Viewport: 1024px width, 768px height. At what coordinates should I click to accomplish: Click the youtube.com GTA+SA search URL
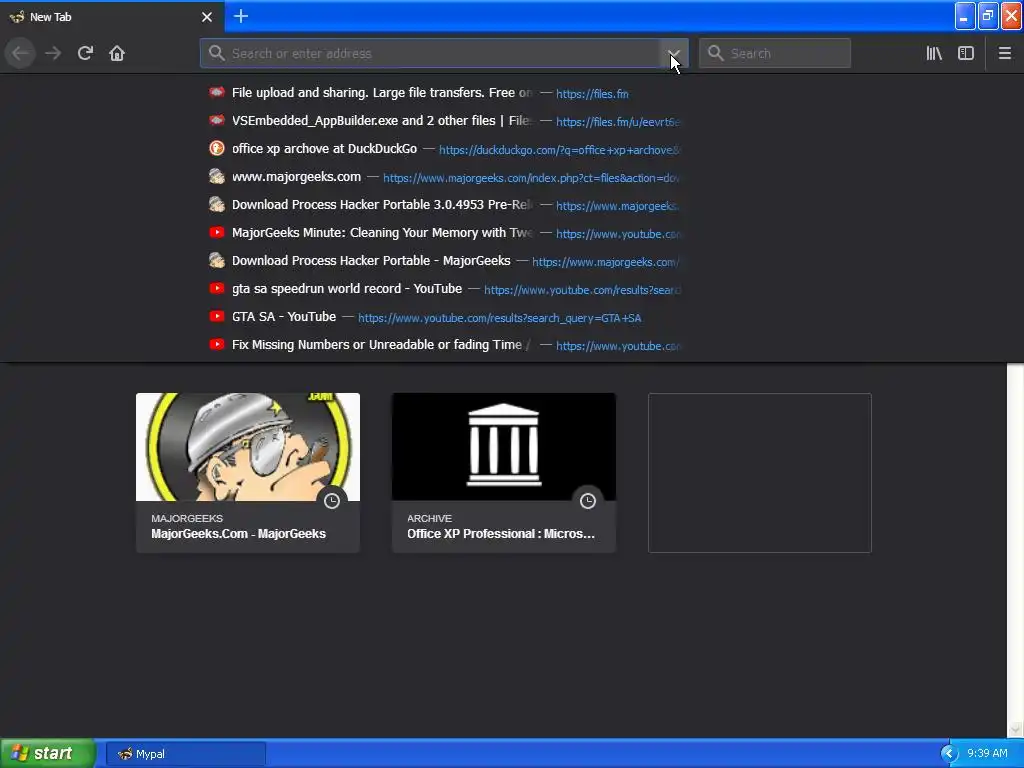pos(500,318)
